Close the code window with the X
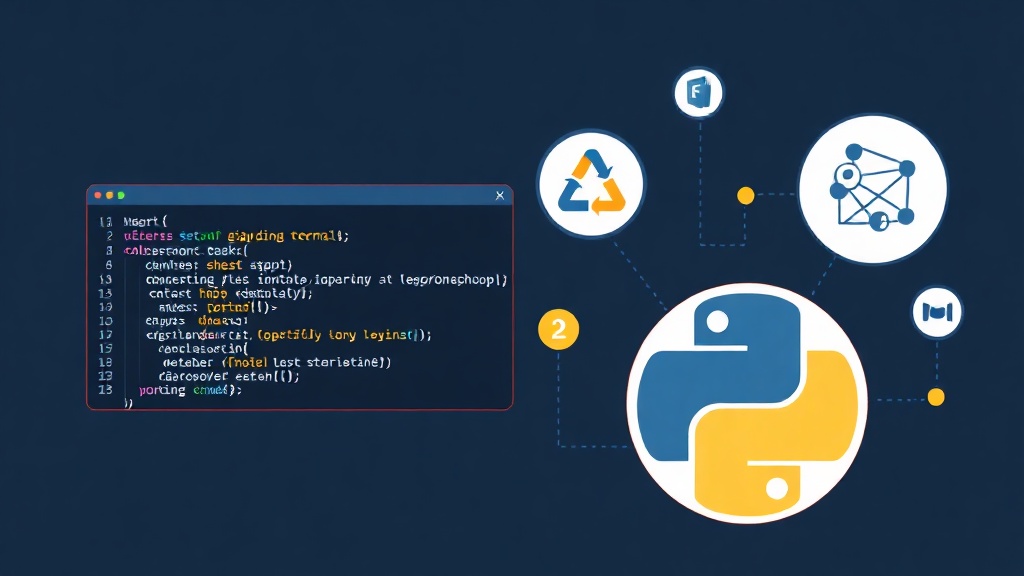Screen dimensions: 1024x576 500,195
